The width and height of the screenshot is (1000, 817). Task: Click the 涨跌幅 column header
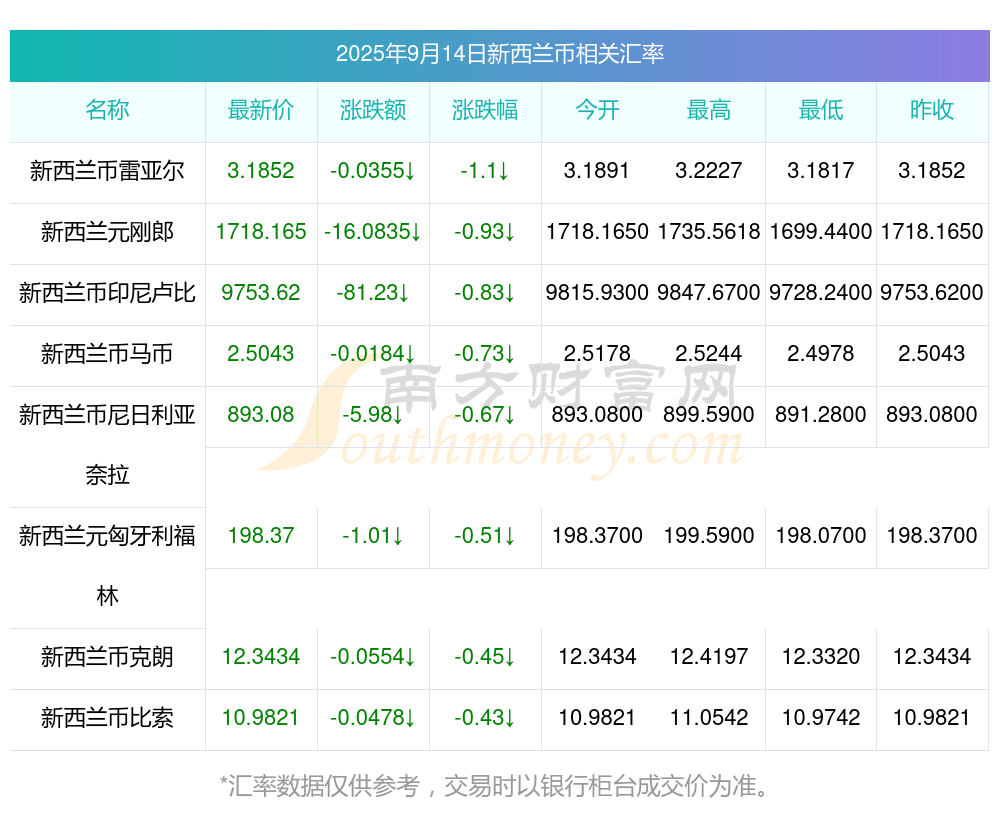coord(485,110)
